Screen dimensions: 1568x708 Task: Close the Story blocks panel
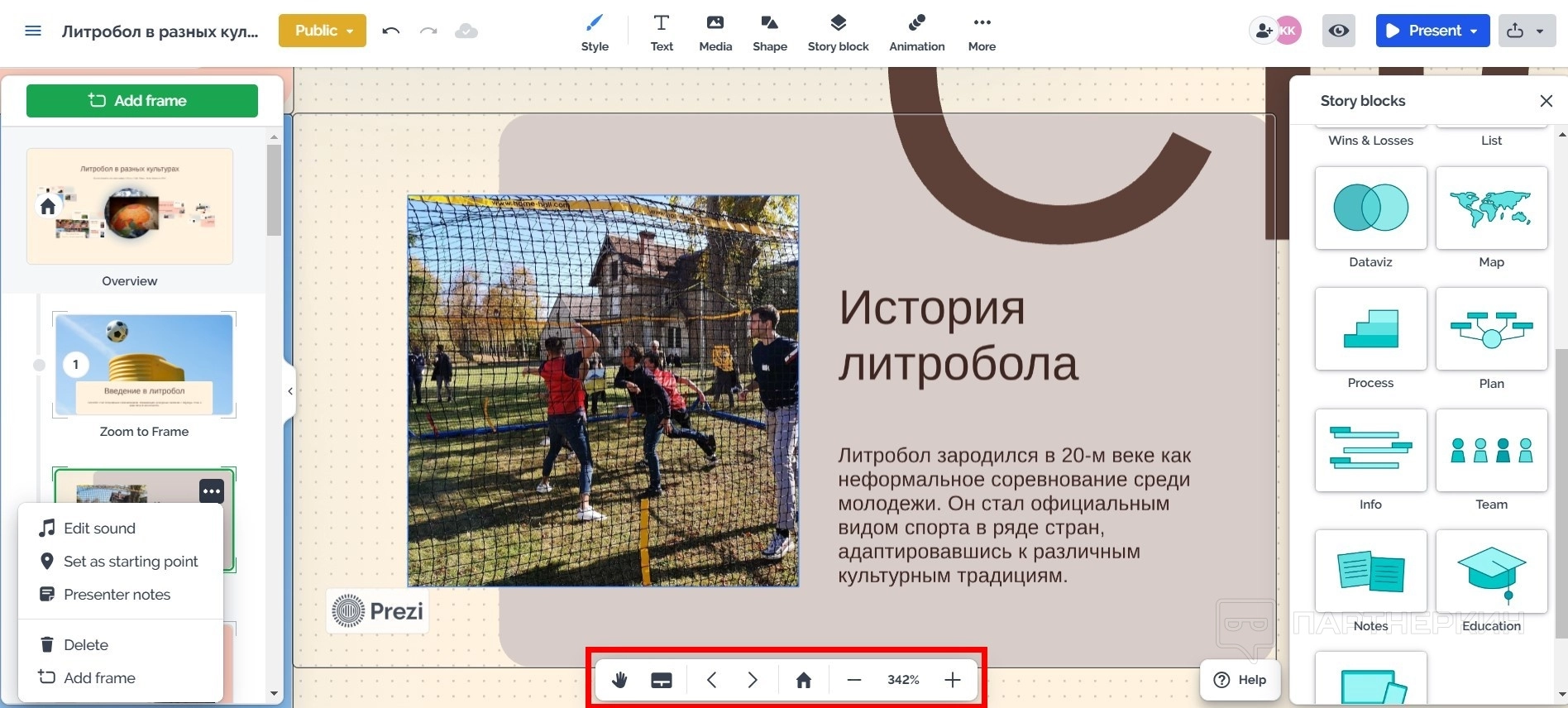click(1546, 101)
